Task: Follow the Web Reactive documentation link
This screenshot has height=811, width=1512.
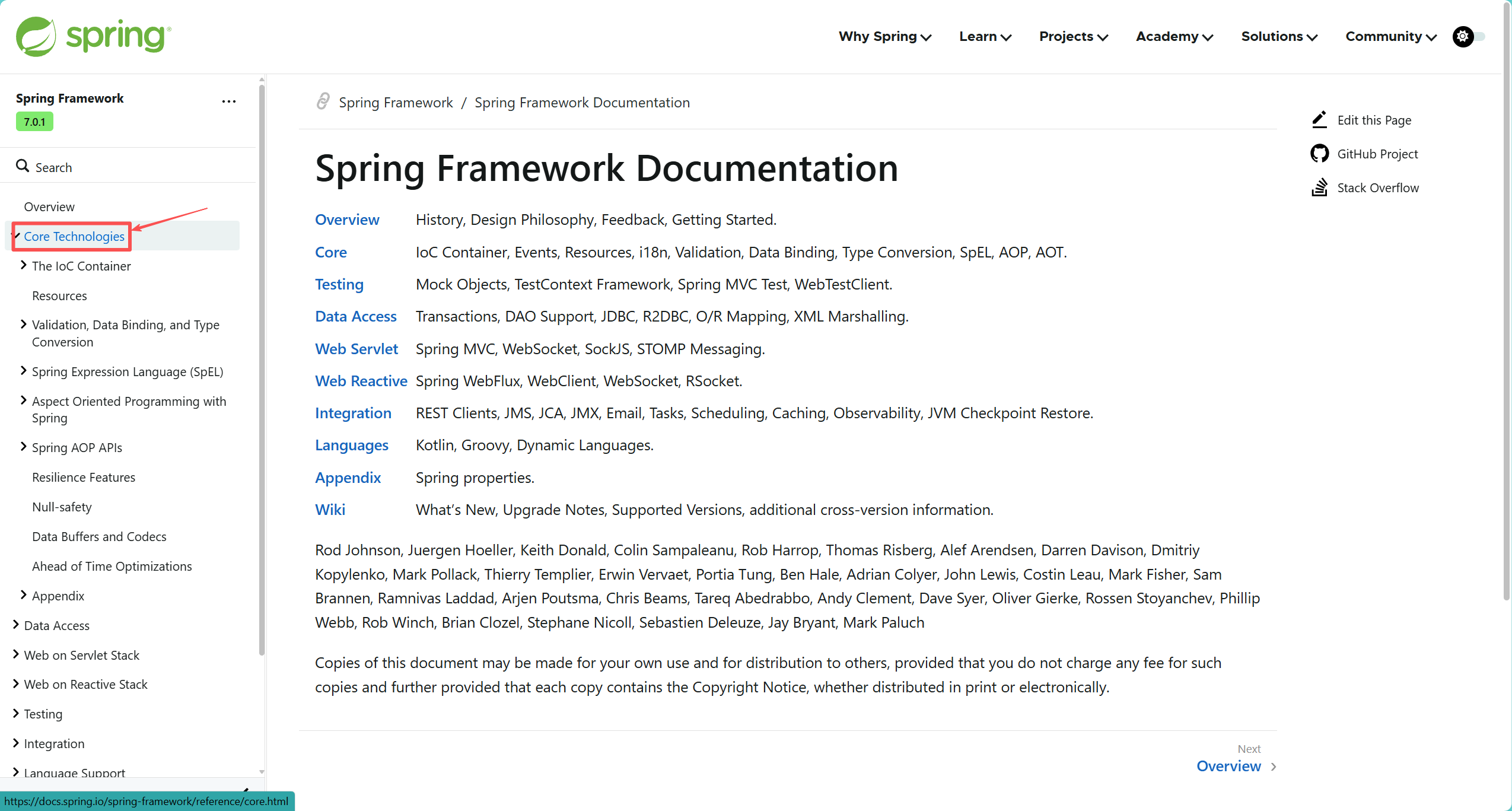Action: coord(361,381)
